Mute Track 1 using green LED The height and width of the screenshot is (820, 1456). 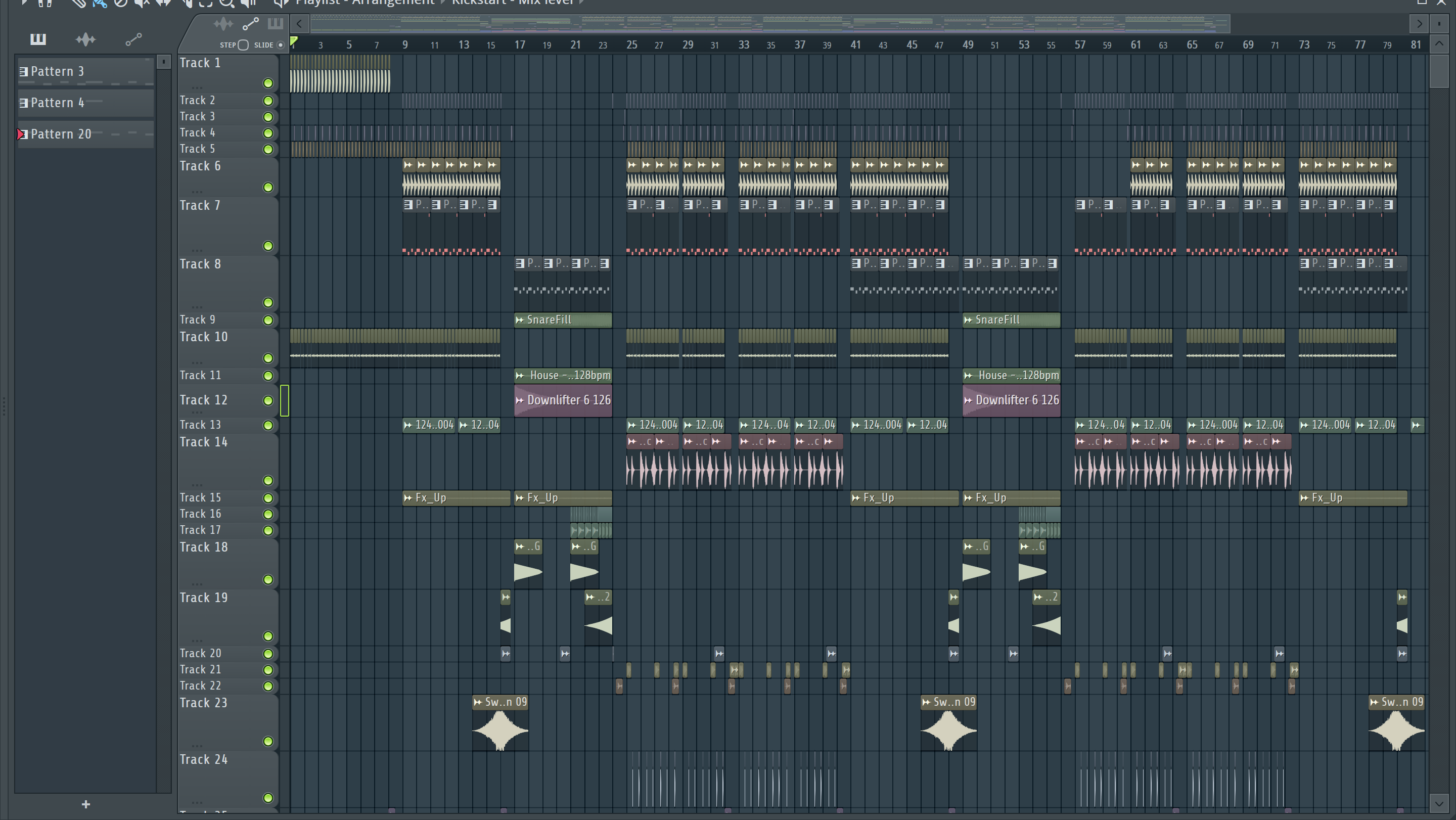point(268,83)
